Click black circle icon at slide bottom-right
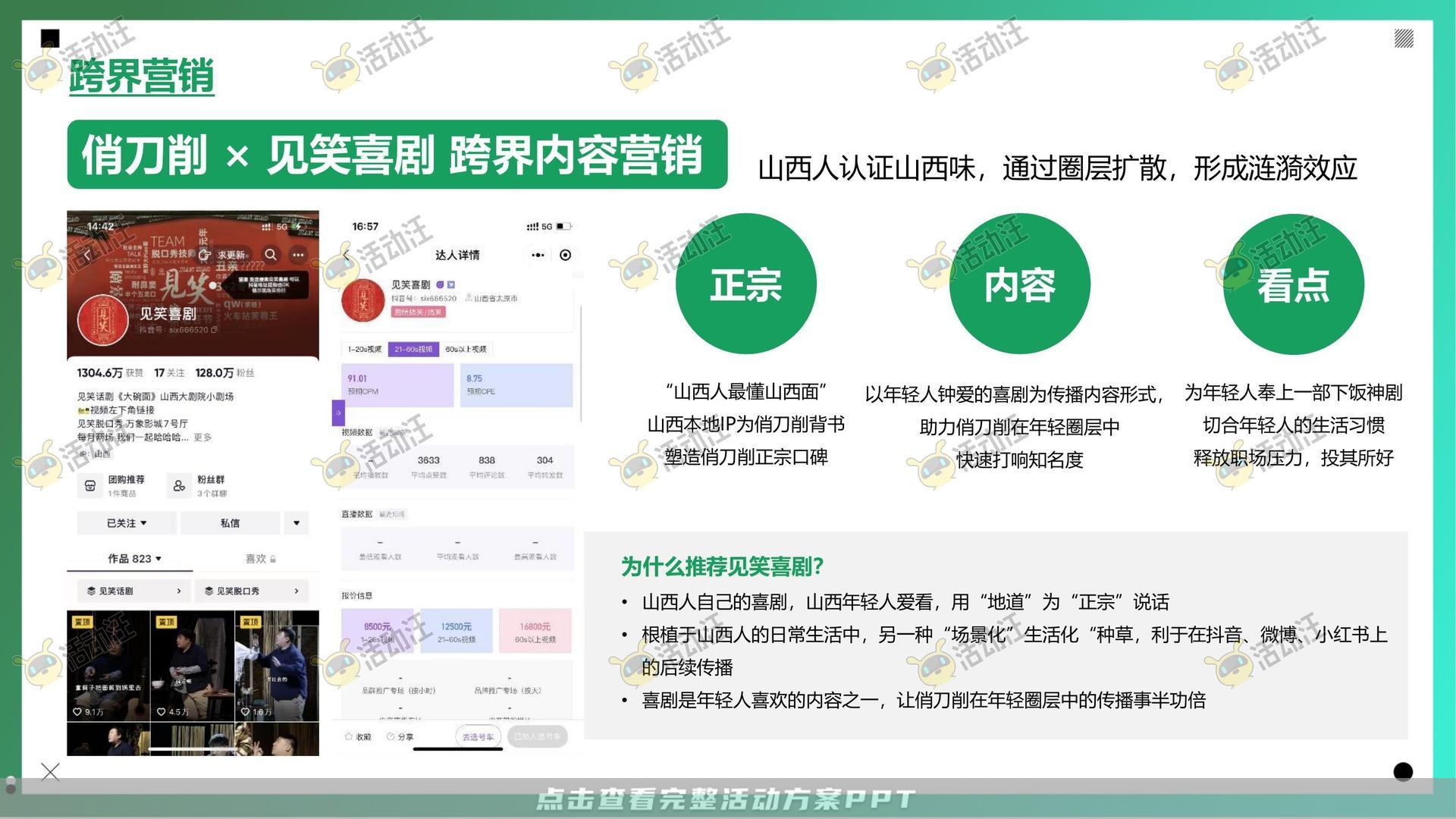Image resolution: width=1456 pixels, height=819 pixels. (x=1404, y=772)
